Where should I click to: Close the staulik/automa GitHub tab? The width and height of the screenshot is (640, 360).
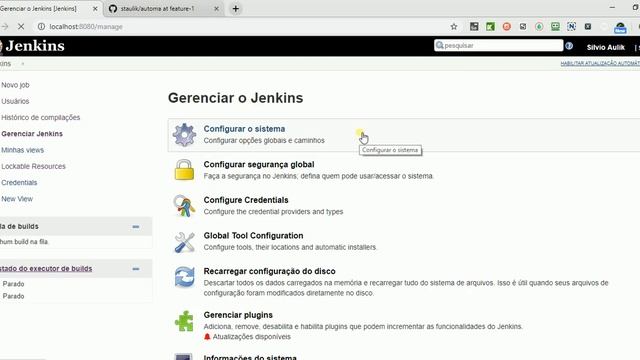216,9
